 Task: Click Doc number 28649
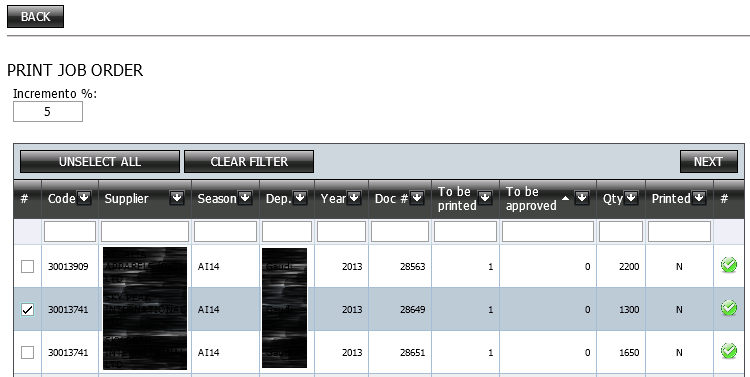coord(412,310)
